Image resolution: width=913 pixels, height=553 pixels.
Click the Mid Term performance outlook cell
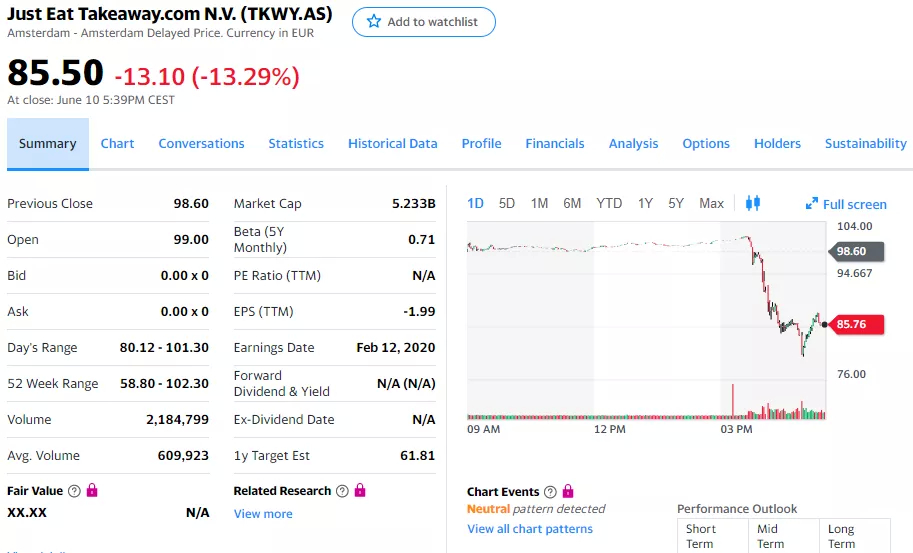point(784,536)
